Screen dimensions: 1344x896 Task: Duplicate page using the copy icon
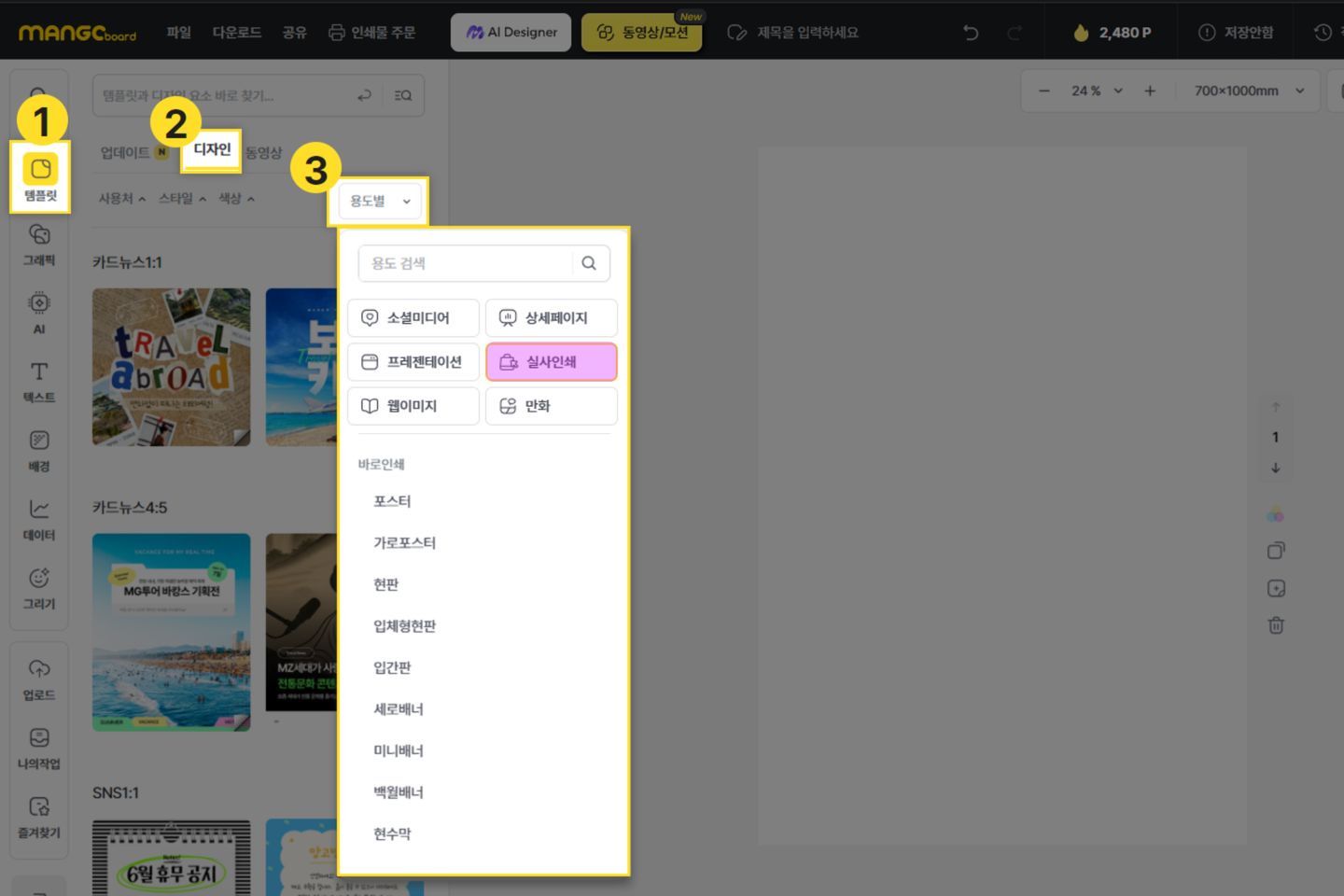point(1276,551)
